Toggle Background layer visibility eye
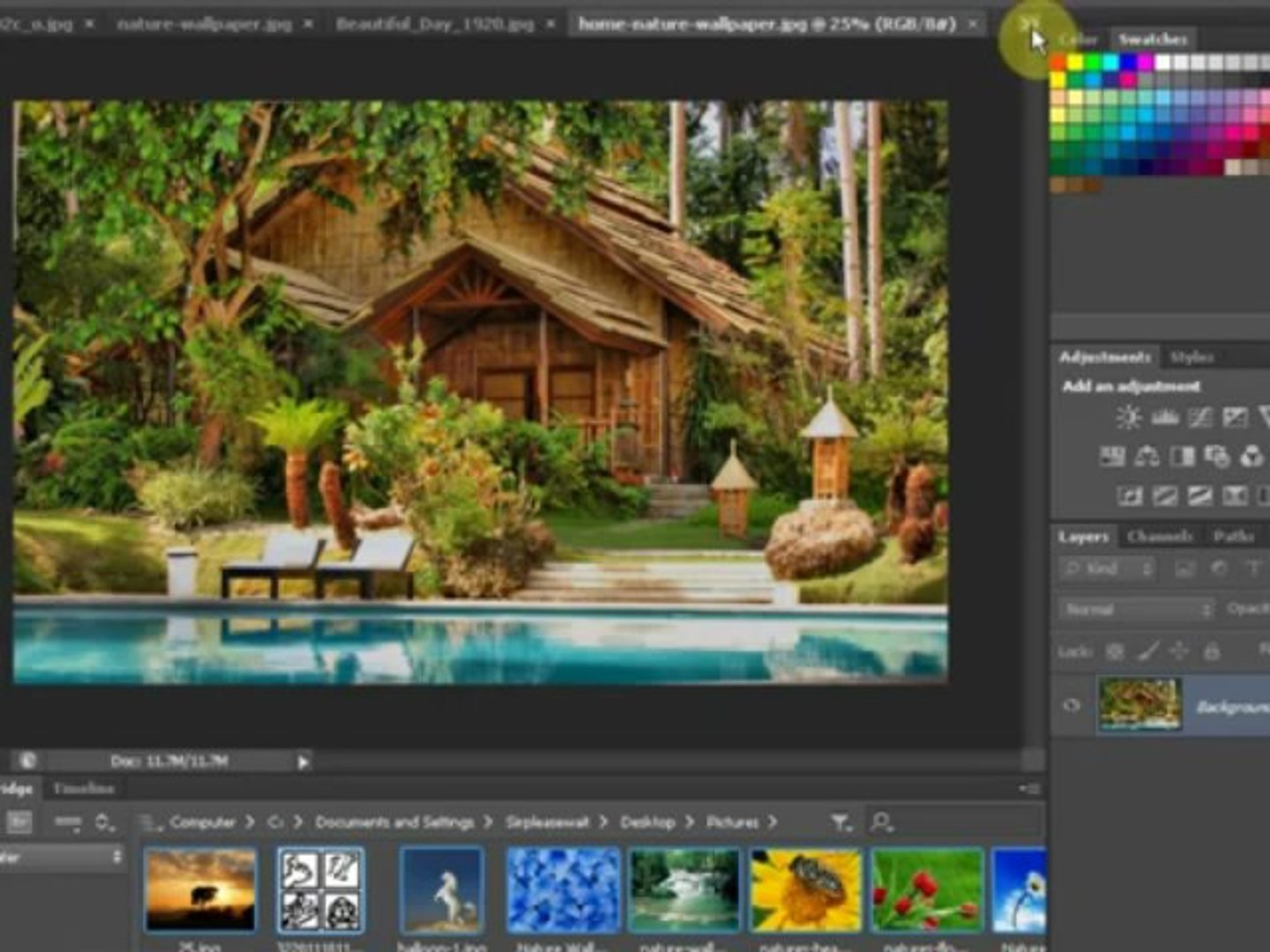The height and width of the screenshot is (952, 1270). coord(1072,705)
